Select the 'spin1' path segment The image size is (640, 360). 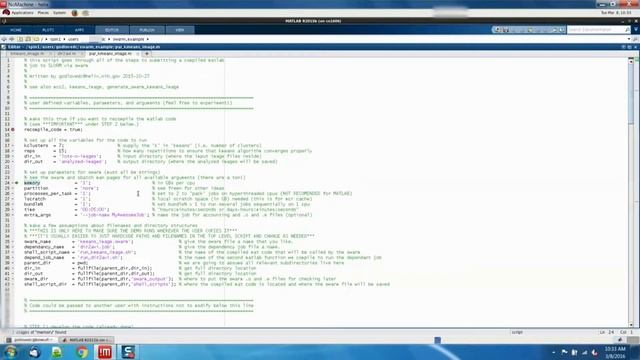(x=55, y=39)
